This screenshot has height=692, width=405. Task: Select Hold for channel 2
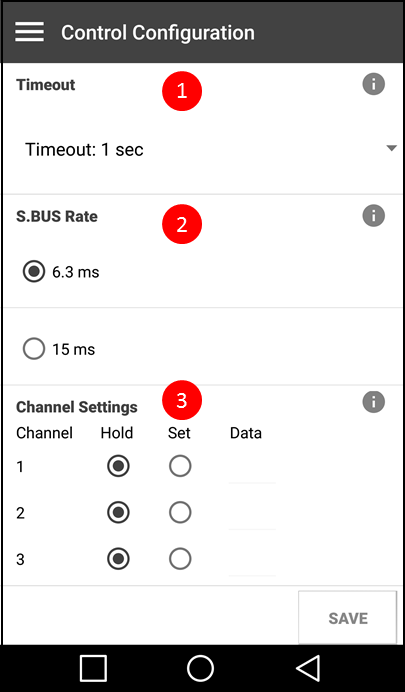pos(118,512)
